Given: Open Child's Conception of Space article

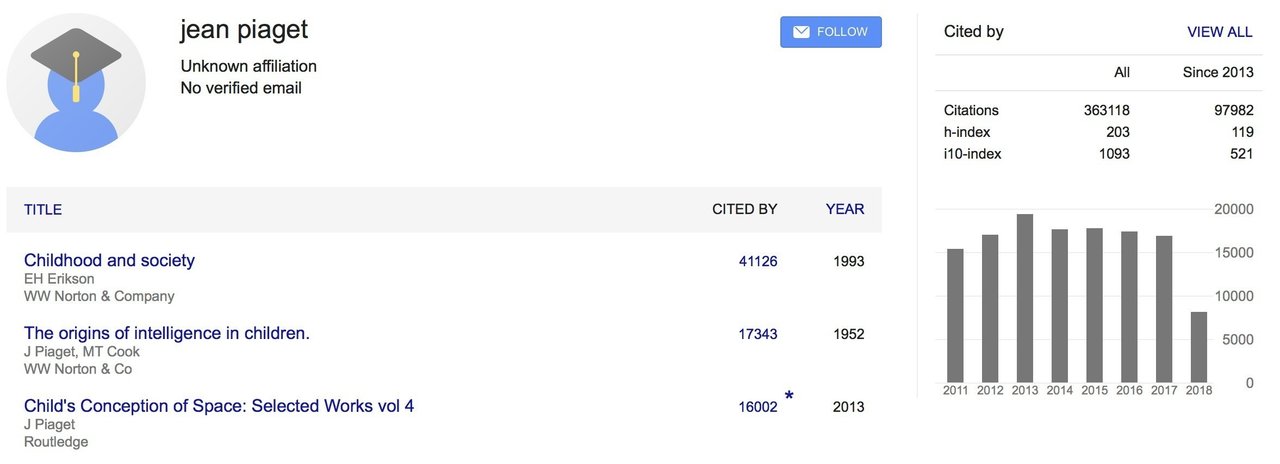Looking at the screenshot, I should click(x=219, y=406).
